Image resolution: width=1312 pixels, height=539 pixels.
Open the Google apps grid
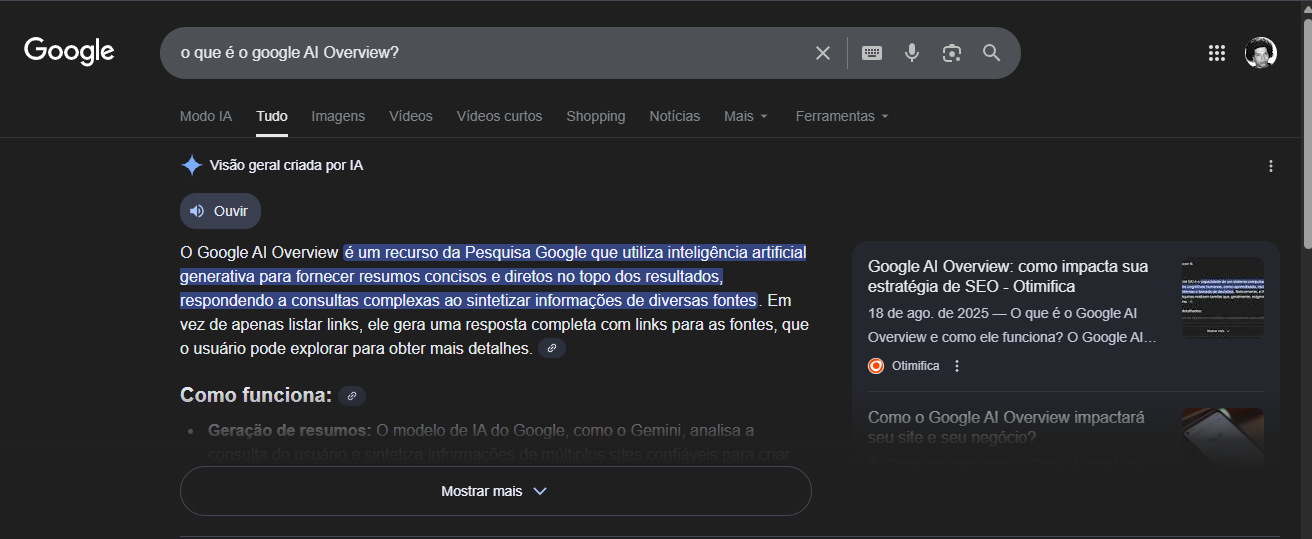click(x=1217, y=53)
